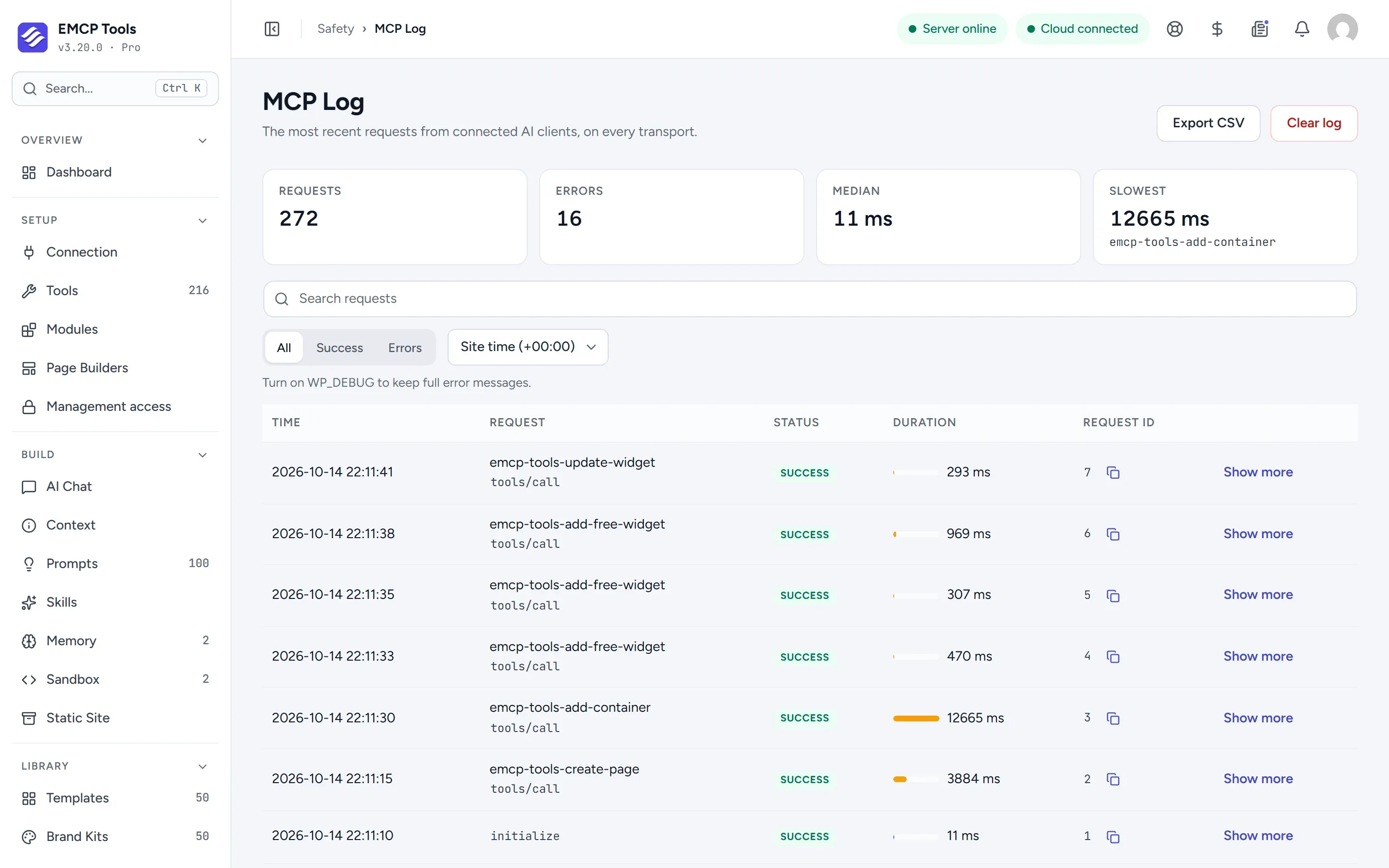Viewport: 1389px width, 868px height.
Task: Open Memory in the sidebar
Action: pyautogui.click(x=115, y=641)
